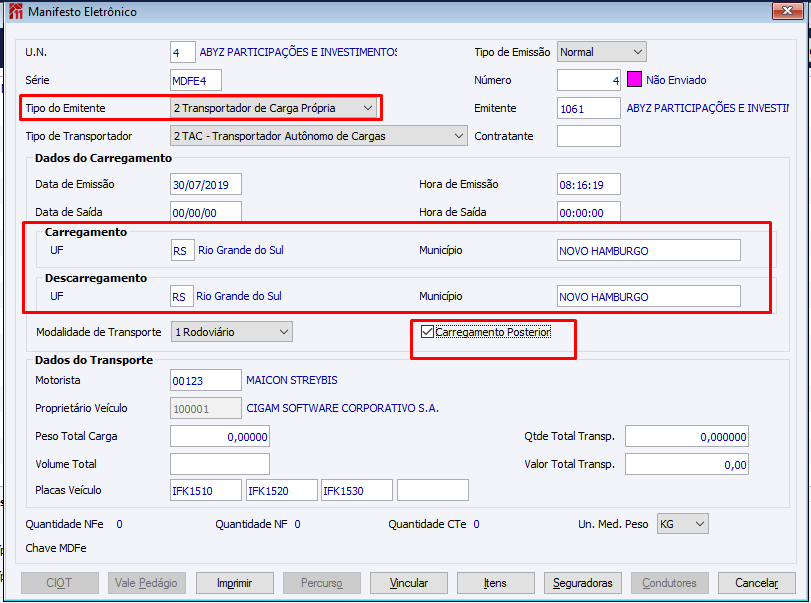The image size is (811, 603).
Task: Click the Descarregamento UF field
Action: [x=182, y=296]
